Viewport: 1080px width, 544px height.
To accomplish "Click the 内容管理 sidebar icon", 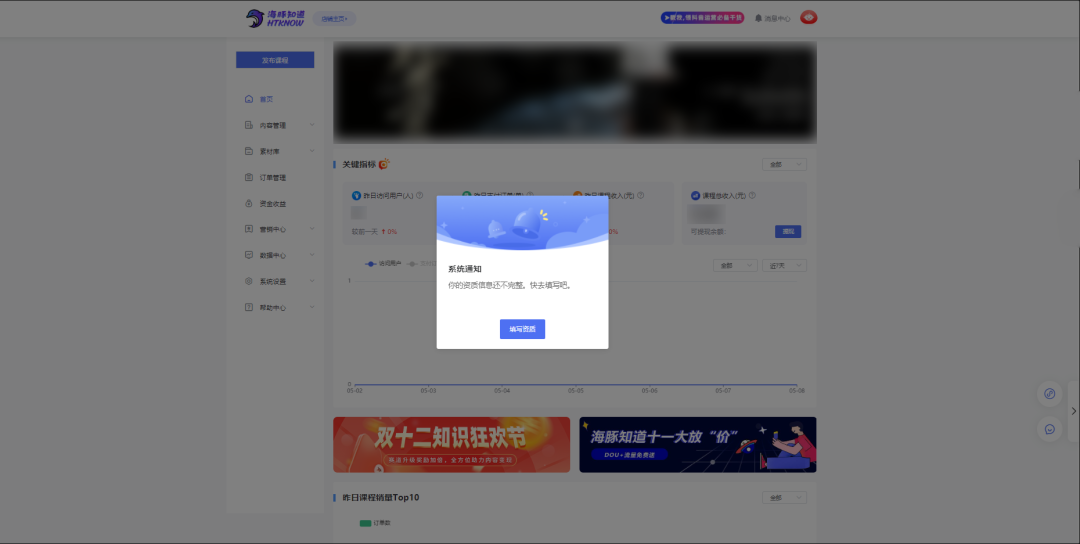I will coord(249,125).
